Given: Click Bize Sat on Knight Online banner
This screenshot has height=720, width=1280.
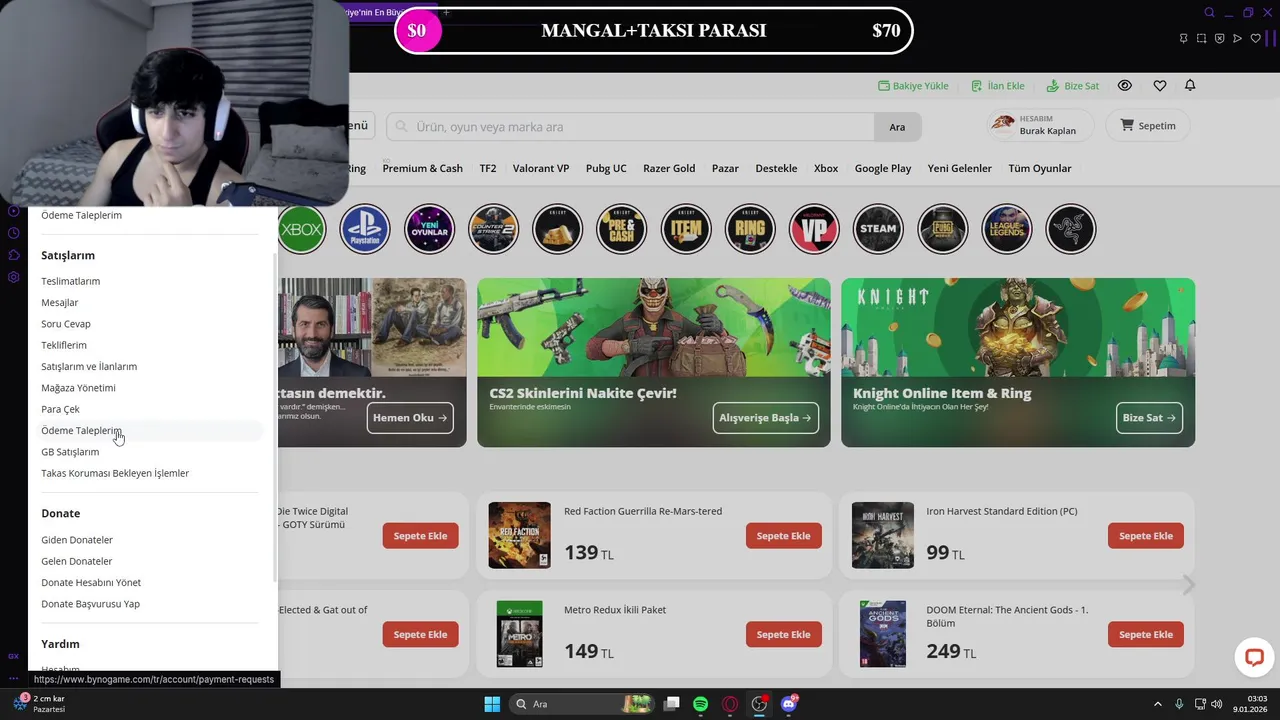Looking at the screenshot, I should coord(1149,418).
